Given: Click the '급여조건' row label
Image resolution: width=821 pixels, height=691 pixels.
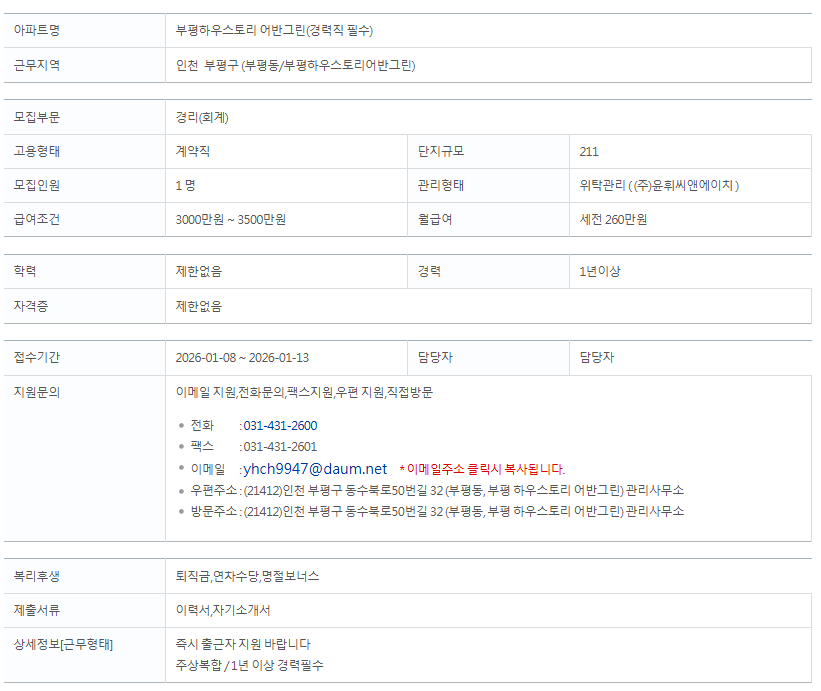Looking at the screenshot, I should point(37,219).
